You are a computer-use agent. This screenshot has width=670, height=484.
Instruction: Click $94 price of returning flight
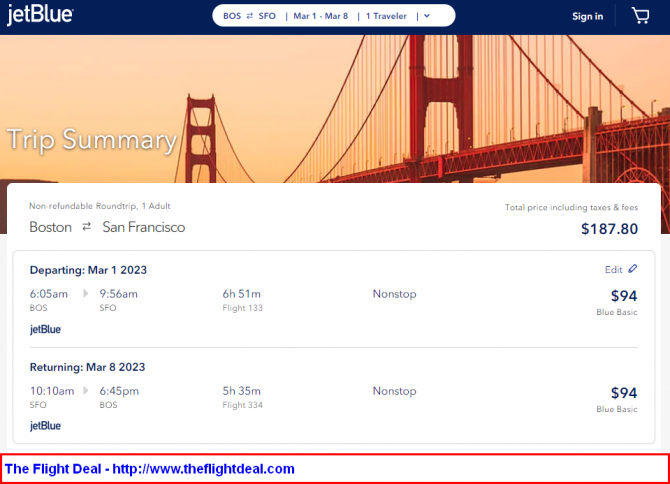coord(624,393)
